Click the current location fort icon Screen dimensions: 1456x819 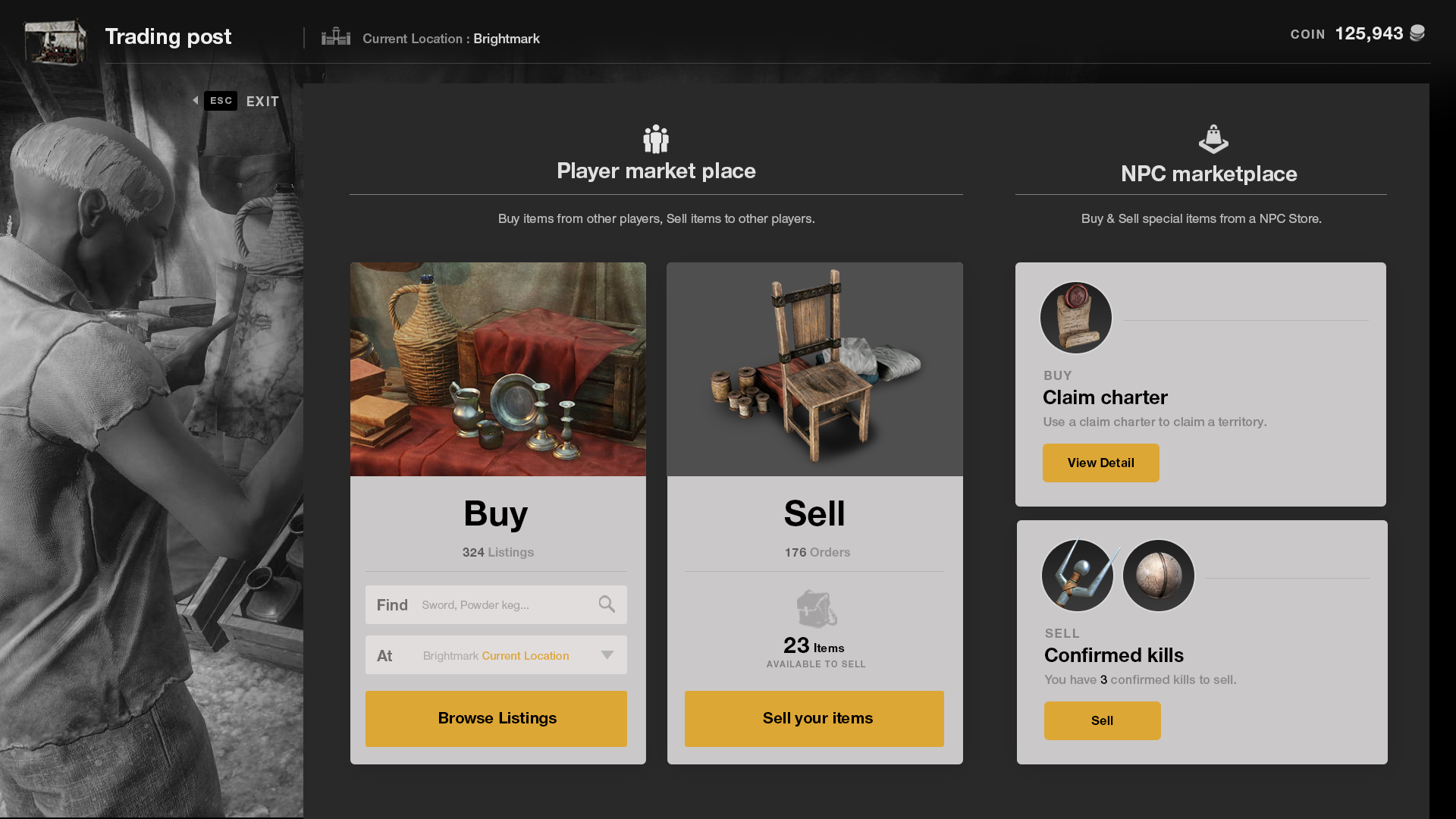tap(335, 36)
